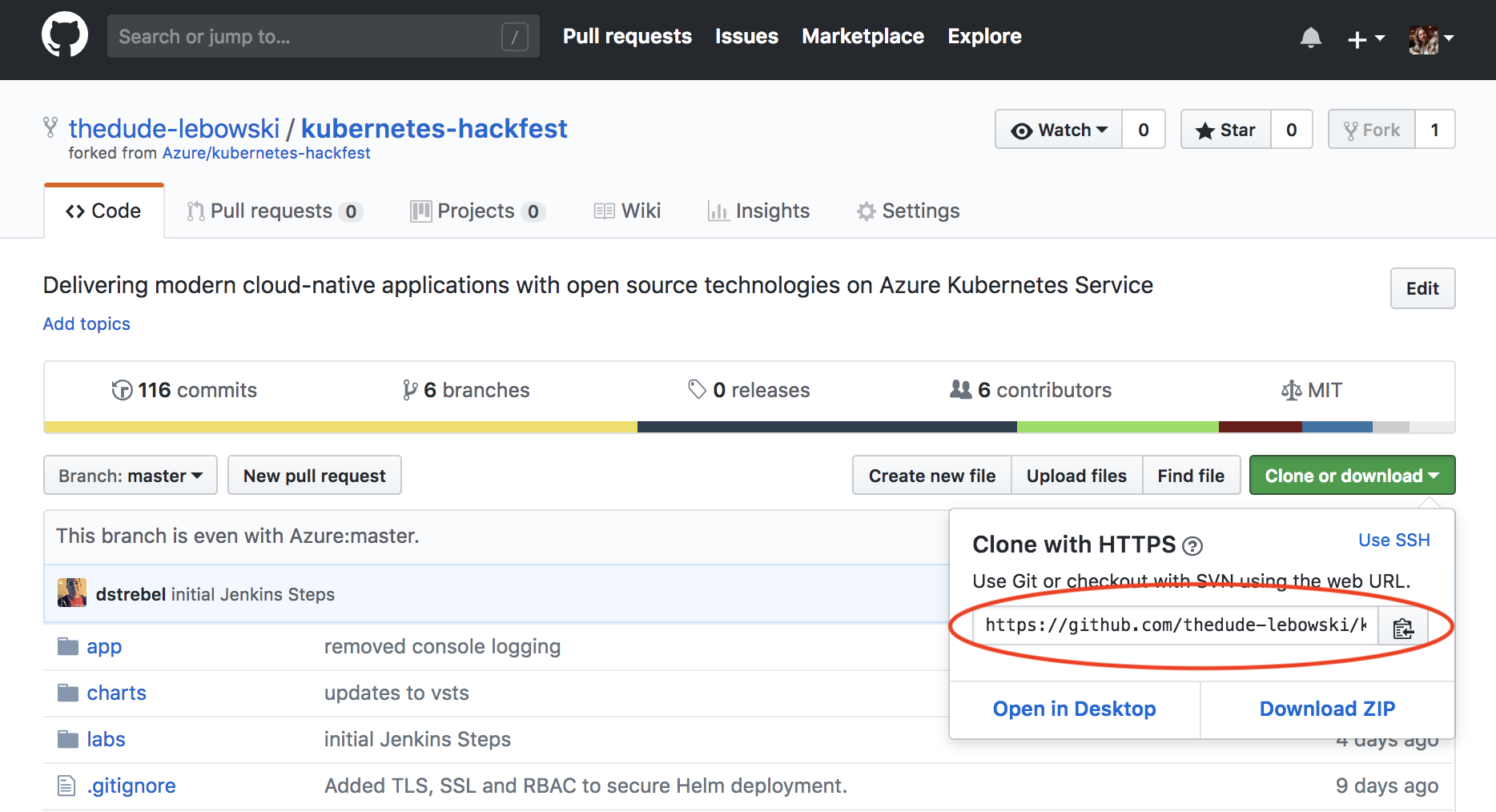
Task: Open the removed console logging commit
Action: tap(442, 647)
